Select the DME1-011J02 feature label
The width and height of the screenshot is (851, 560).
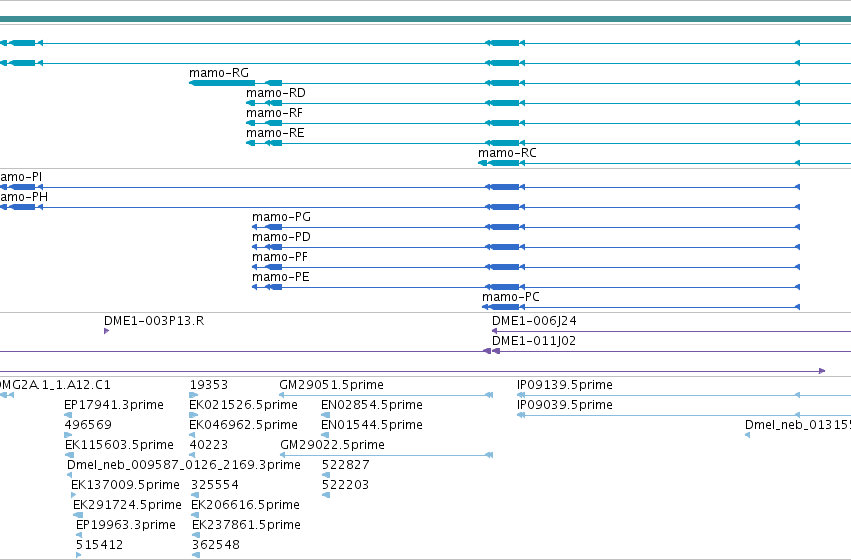pyautogui.click(x=534, y=341)
